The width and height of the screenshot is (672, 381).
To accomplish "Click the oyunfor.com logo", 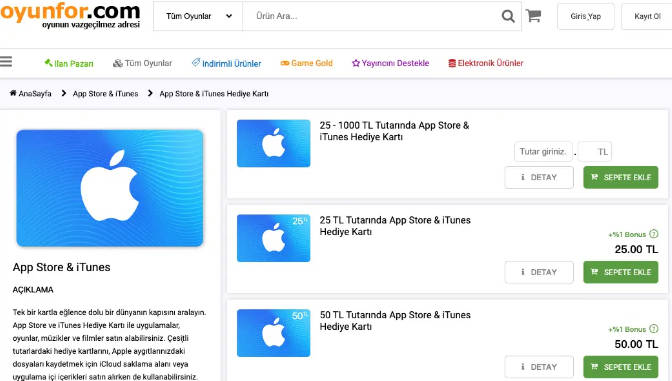I will pyautogui.click(x=71, y=15).
